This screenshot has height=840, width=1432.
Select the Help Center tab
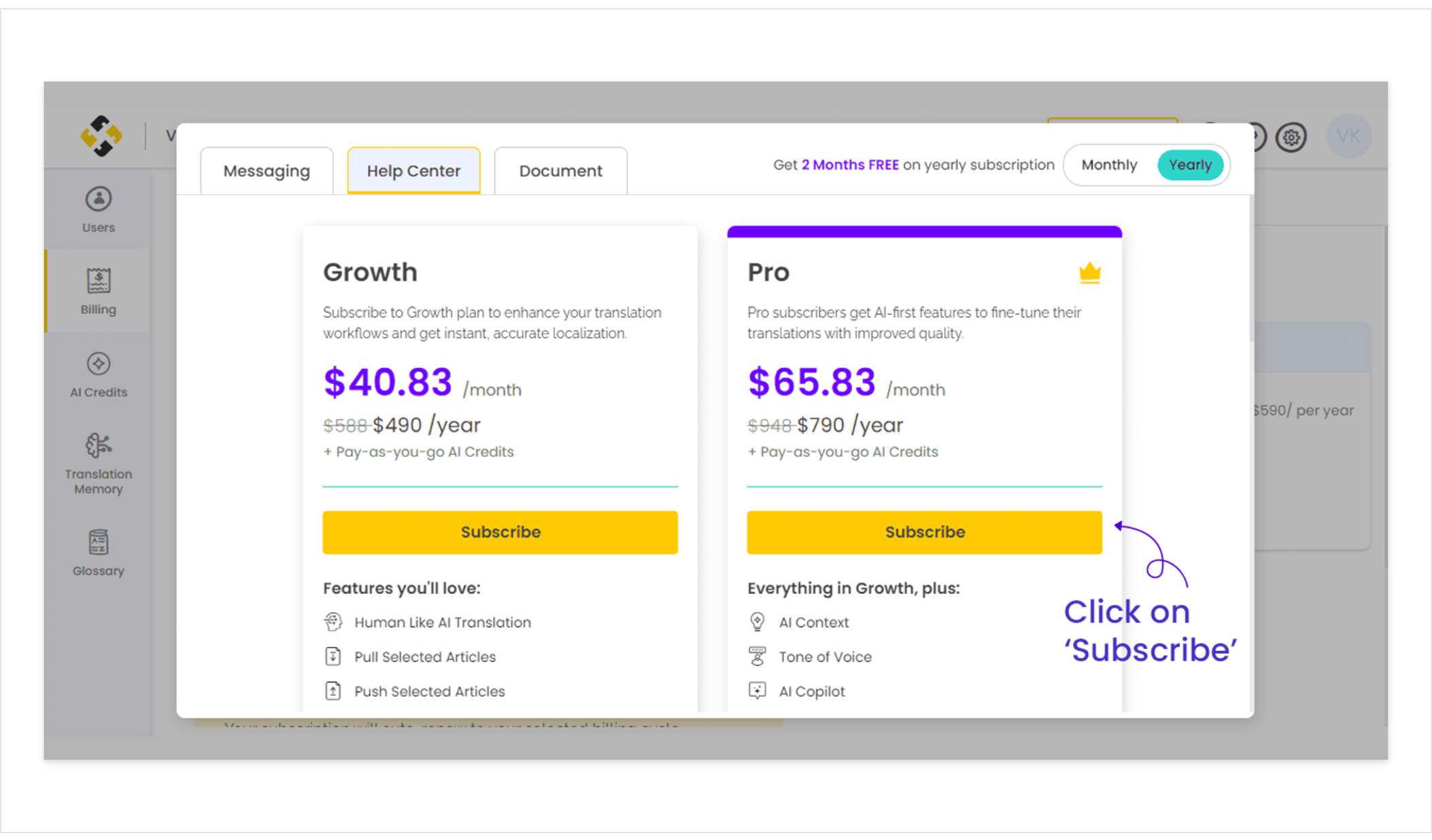click(413, 171)
